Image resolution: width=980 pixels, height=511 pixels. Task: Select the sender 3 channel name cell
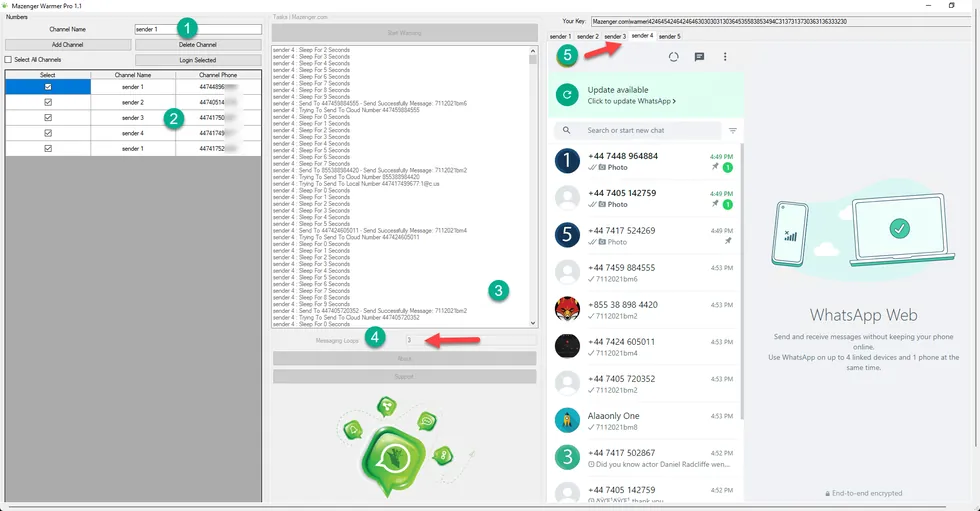pos(133,118)
